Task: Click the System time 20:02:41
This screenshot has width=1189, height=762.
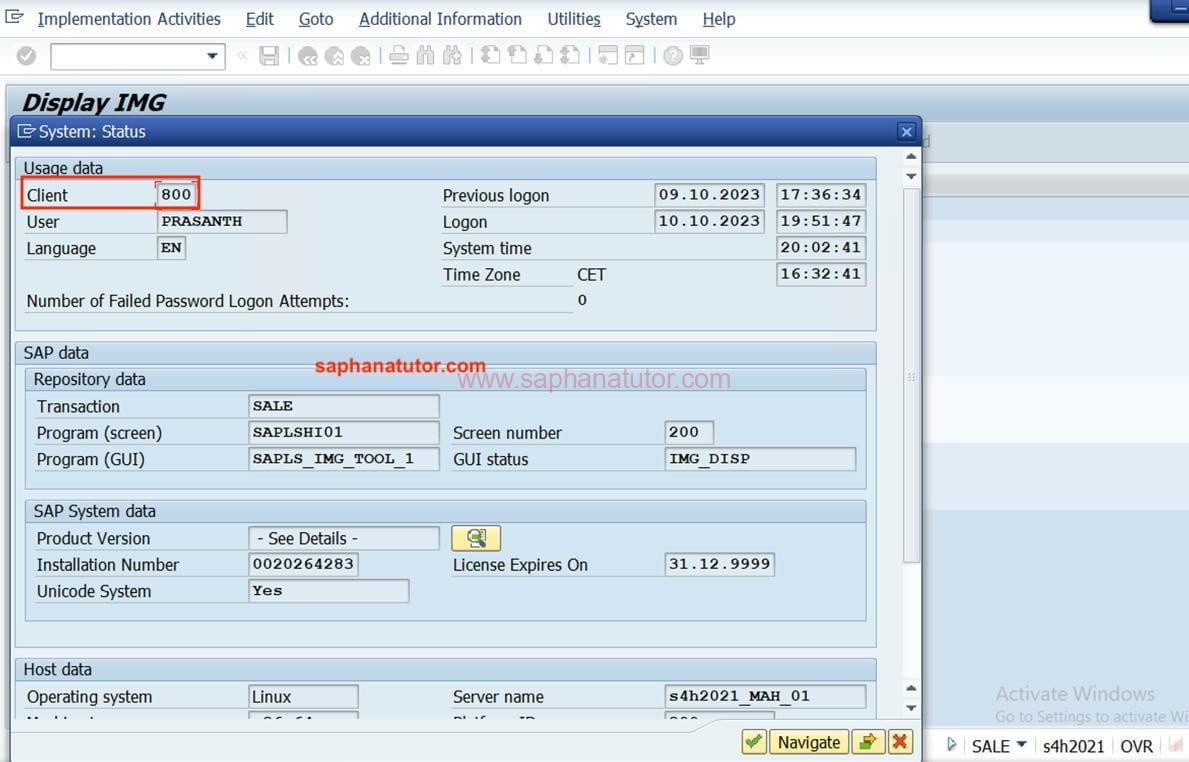Action: pyautogui.click(x=820, y=248)
